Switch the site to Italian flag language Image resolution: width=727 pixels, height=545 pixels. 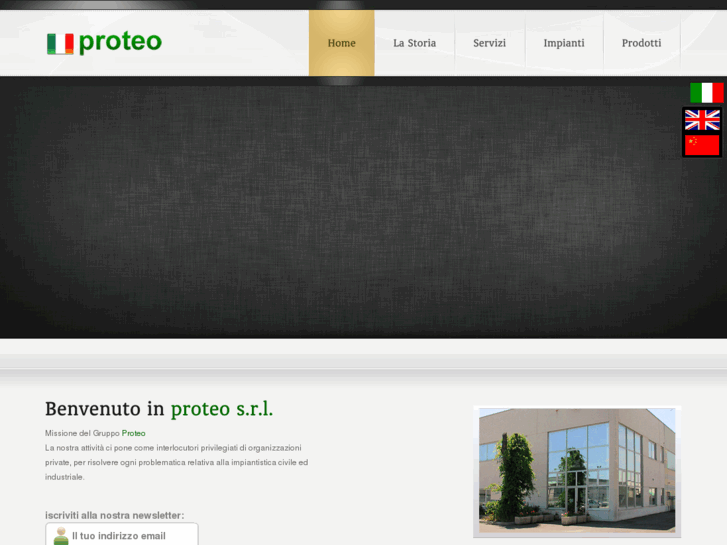click(x=706, y=93)
